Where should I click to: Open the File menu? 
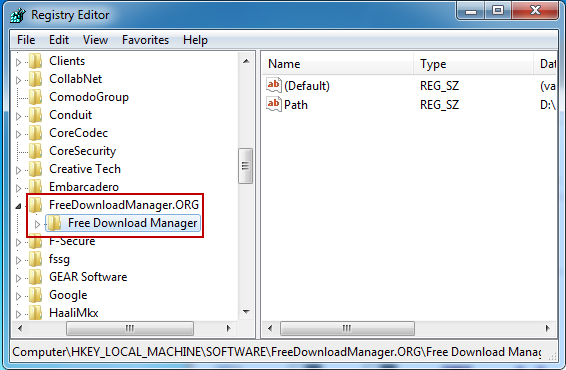[26, 40]
